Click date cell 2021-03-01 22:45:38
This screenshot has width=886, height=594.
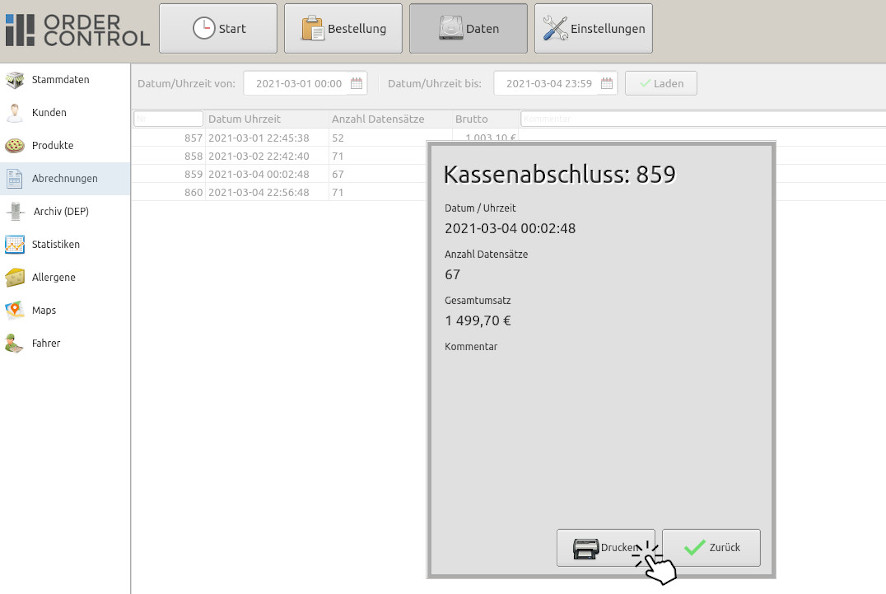(x=259, y=138)
